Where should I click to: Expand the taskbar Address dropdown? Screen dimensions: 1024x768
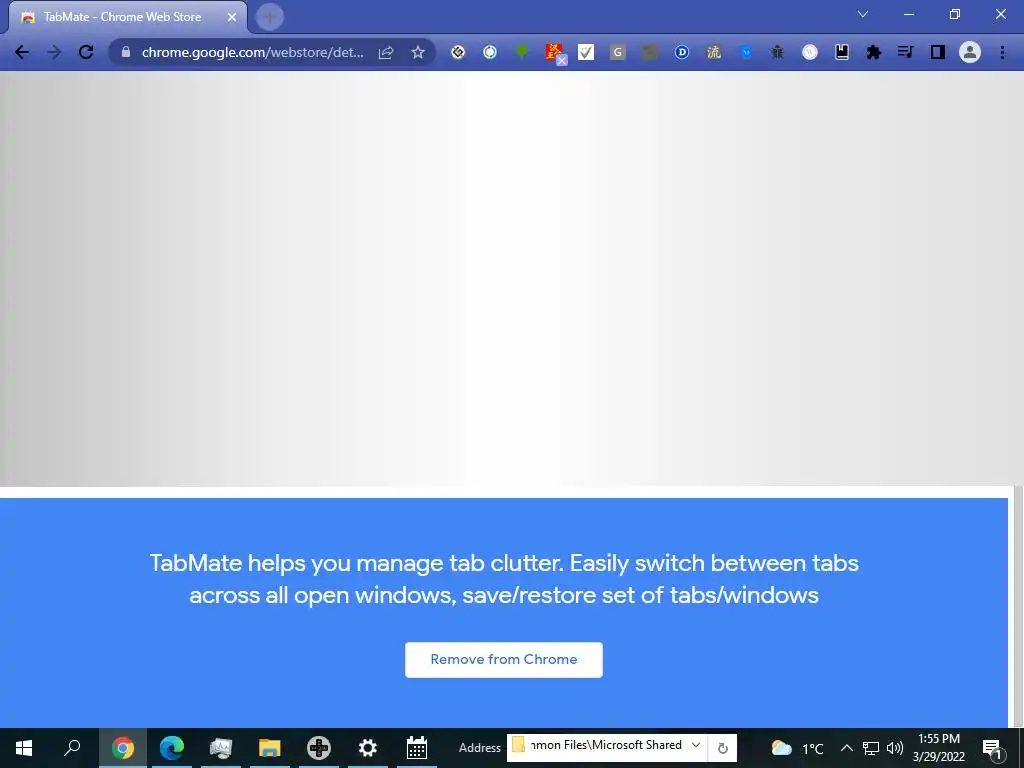696,745
